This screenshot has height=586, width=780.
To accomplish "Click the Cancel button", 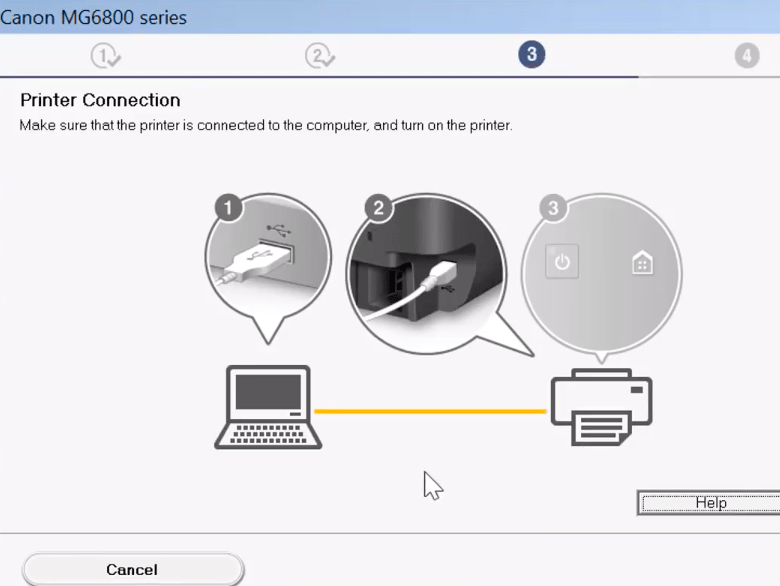I will (x=133, y=569).
